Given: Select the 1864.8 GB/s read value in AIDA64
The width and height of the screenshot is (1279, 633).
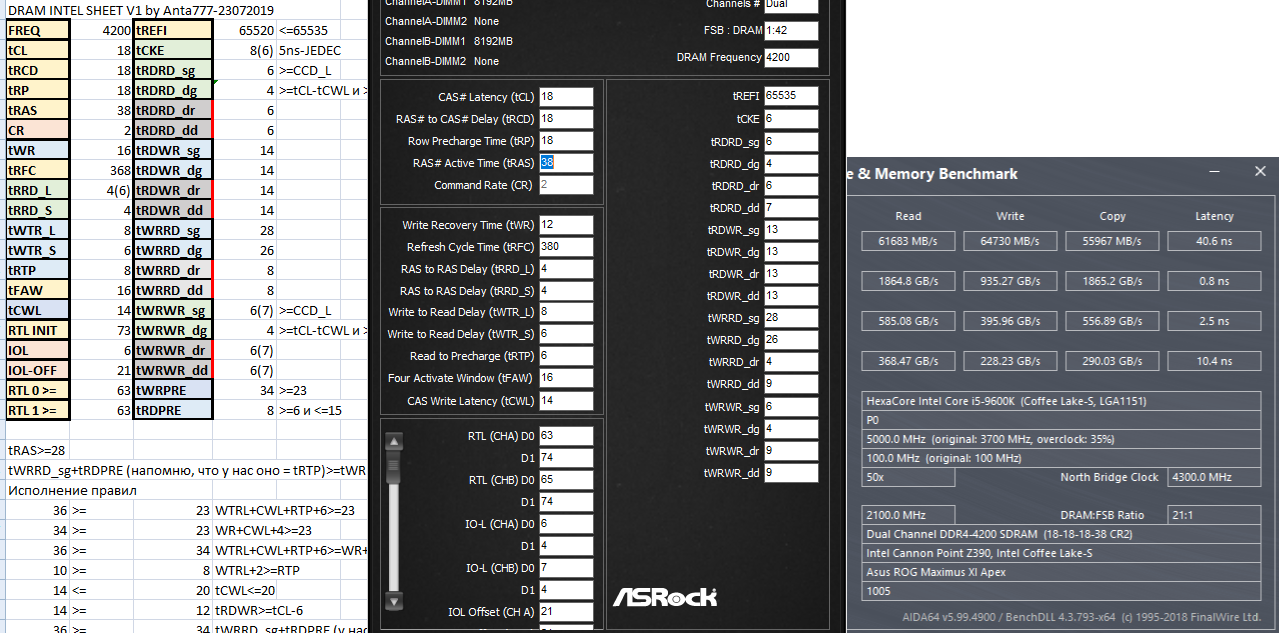Looking at the screenshot, I should (909, 281).
